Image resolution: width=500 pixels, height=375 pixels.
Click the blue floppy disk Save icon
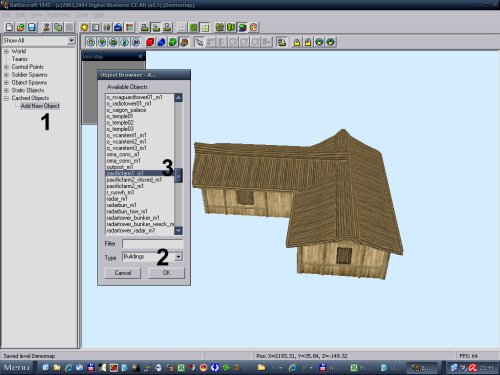[32, 27]
